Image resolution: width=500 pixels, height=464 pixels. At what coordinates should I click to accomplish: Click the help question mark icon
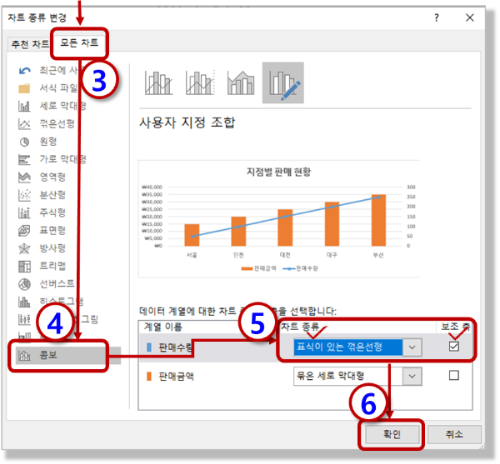click(x=437, y=18)
